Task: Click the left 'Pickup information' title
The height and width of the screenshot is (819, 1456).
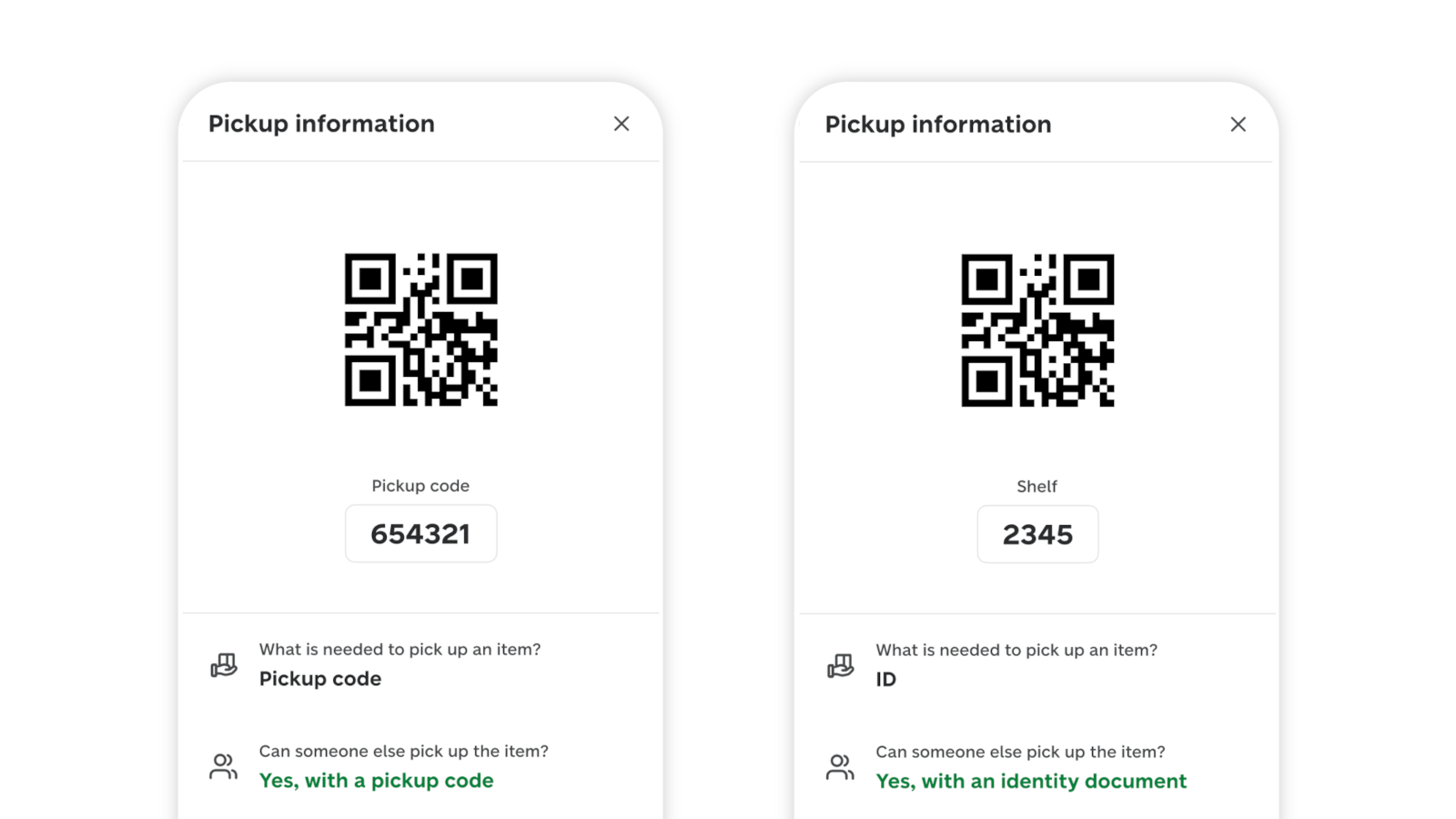Action: click(321, 124)
